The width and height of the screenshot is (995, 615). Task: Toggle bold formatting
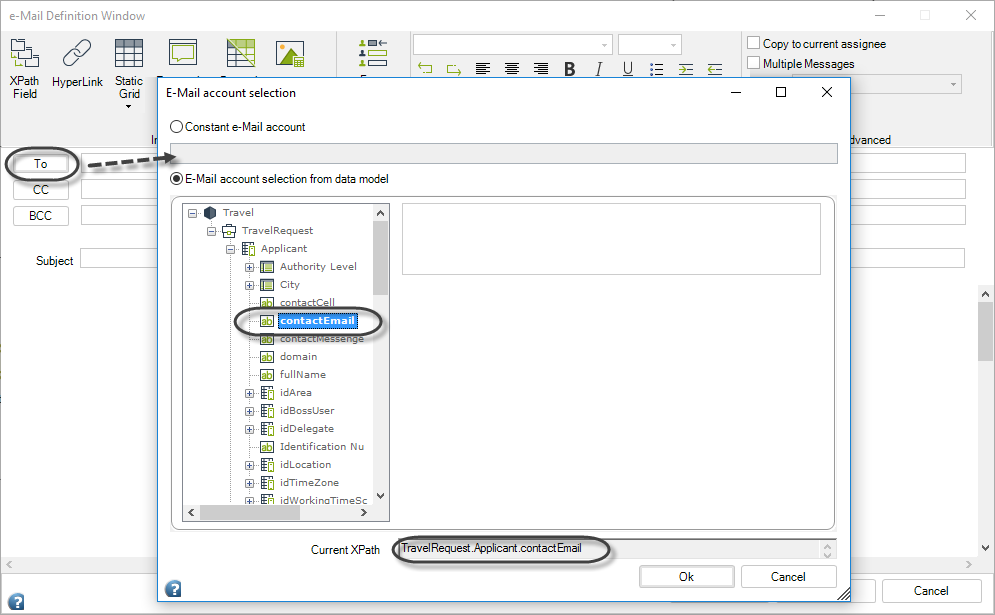point(569,69)
